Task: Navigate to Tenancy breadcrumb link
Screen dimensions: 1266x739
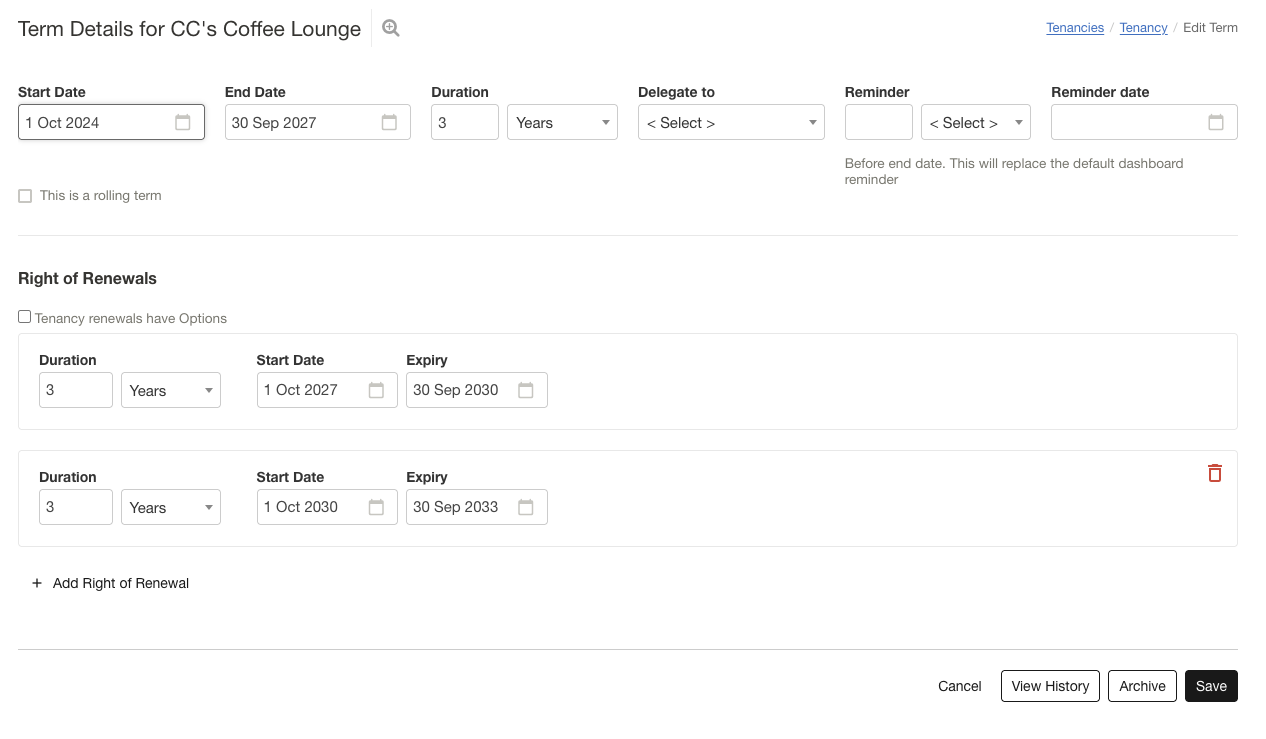Action: [x=1143, y=28]
